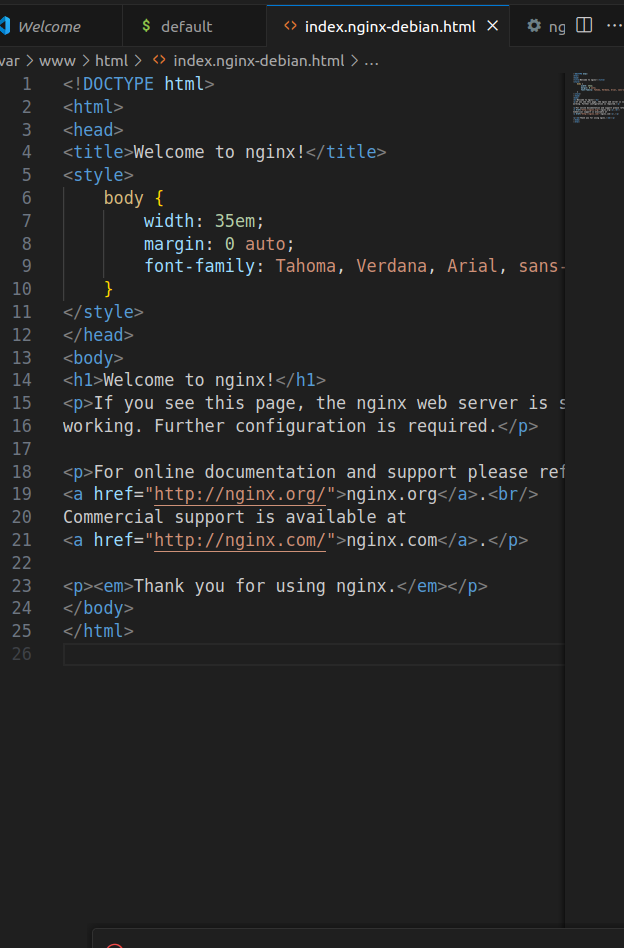
Task: Click line number 5 in the gutter
Action: click(x=26, y=175)
